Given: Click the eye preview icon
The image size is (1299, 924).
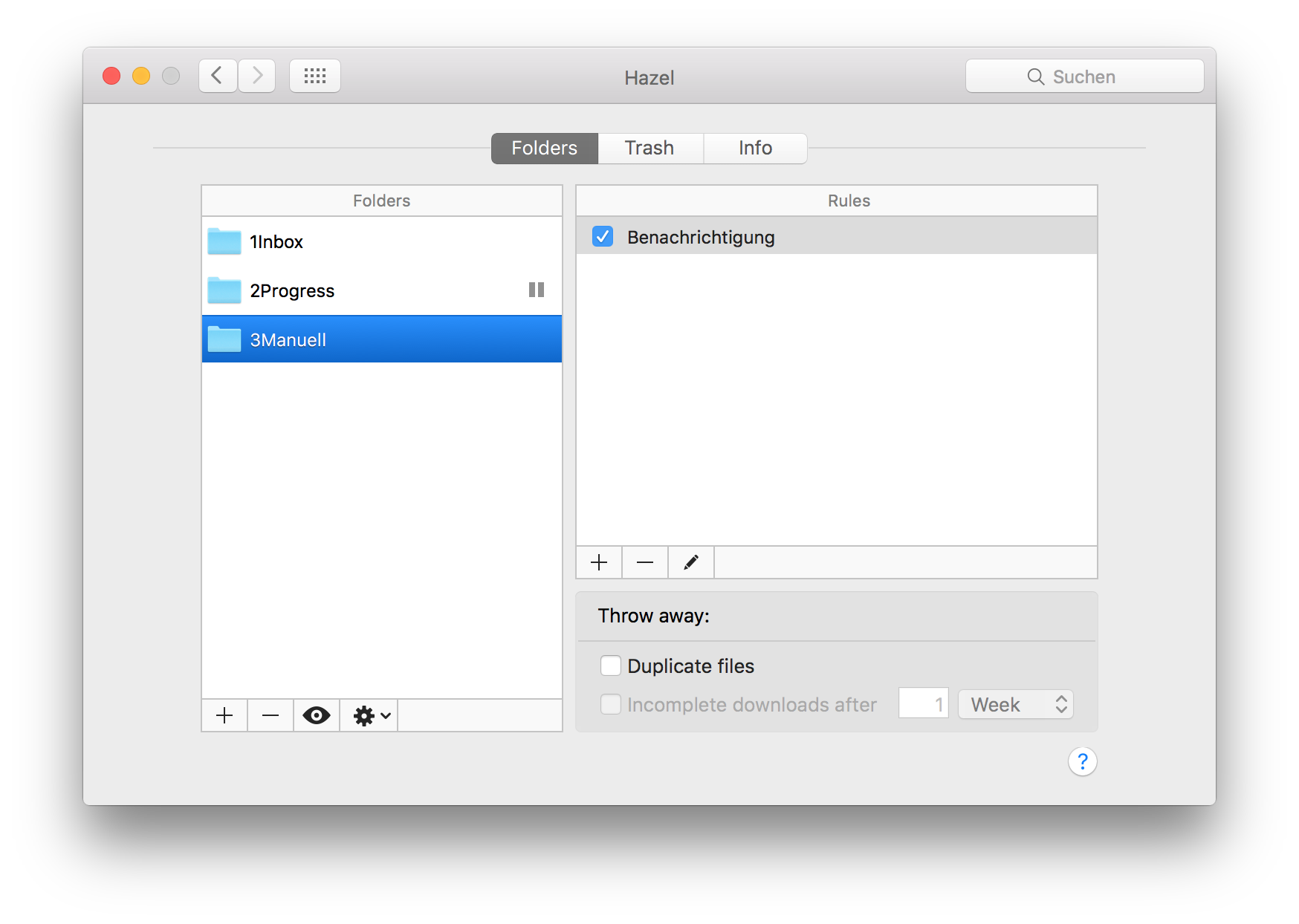Looking at the screenshot, I should (317, 715).
